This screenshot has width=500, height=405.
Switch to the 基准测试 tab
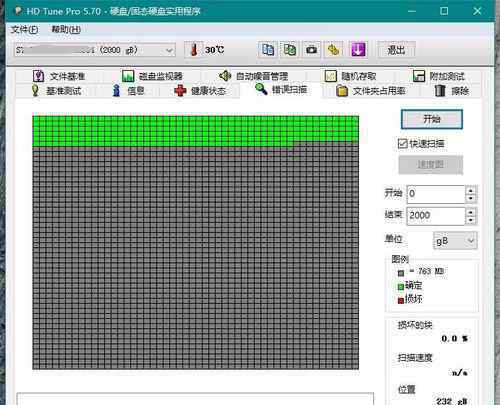pyautogui.click(x=56, y=90)
